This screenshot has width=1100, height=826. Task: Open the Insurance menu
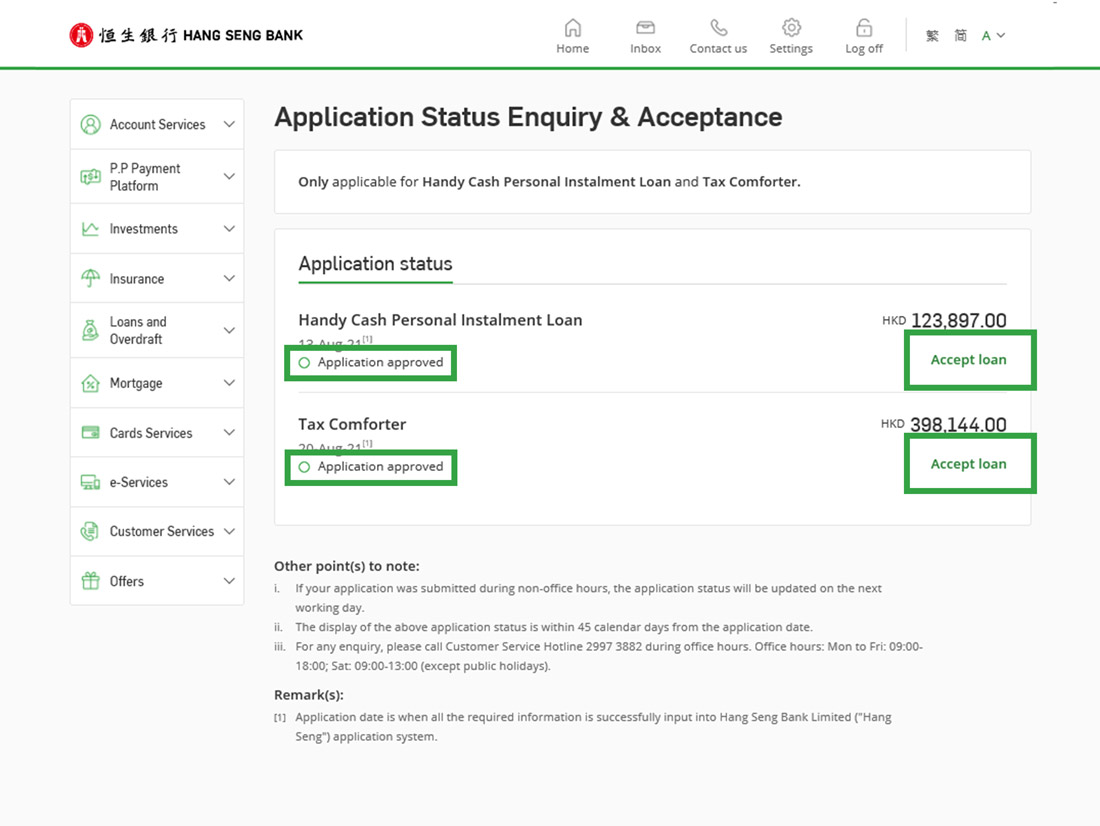click(157, 279)
